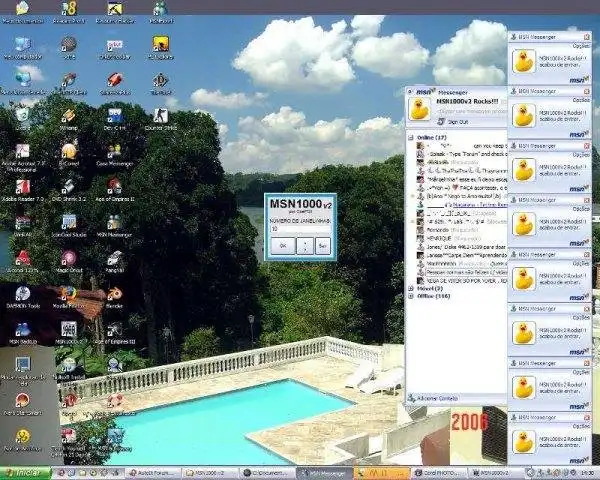Expand the Mobile (3) contact group

pos(411,288)
